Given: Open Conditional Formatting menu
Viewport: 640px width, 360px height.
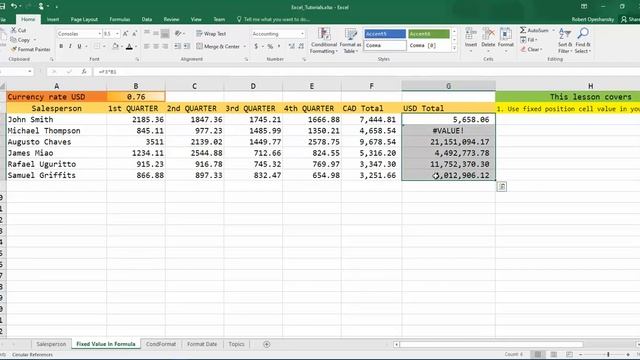Looking at the screenshot, I should pyautogui.click(x=324, y=40).
